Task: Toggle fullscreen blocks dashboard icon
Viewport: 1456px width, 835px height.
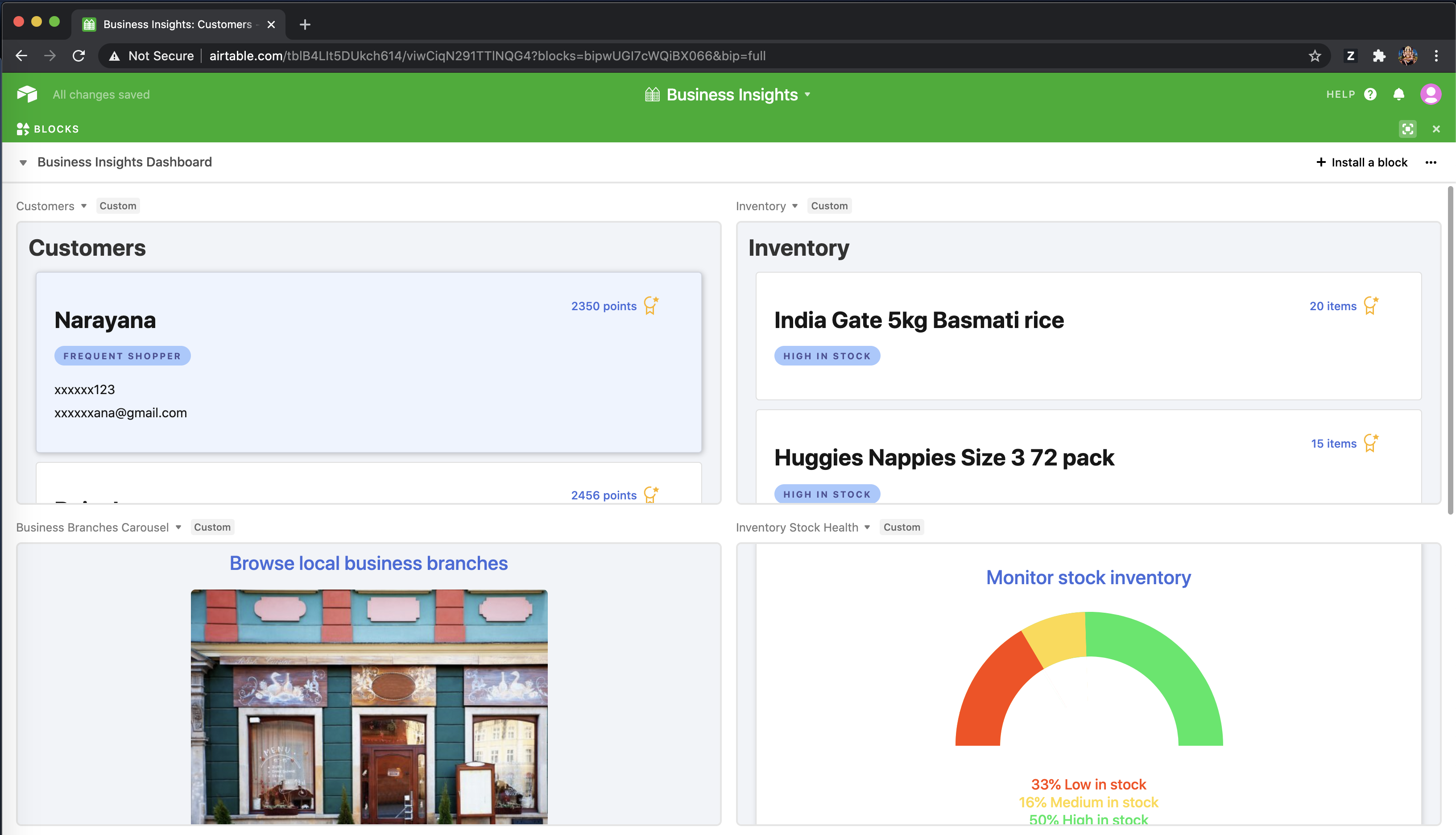Action: pyautogui.click(x=1407, y=129)
